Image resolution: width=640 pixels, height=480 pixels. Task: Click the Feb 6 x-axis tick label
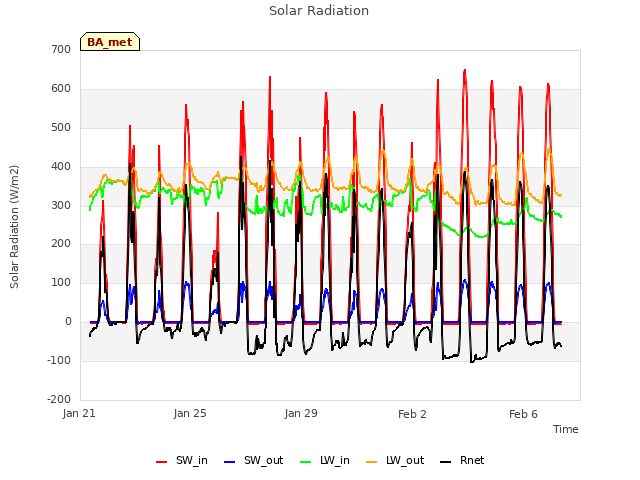[x=523, y=414]
